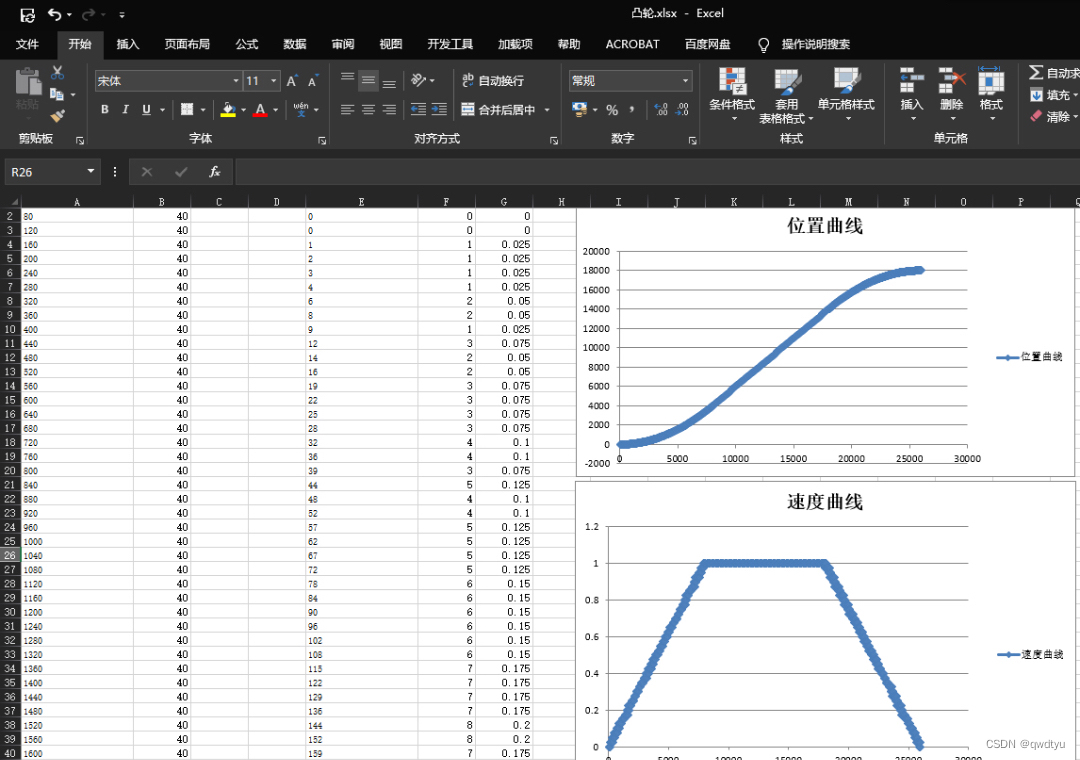
Task: Center cell text horizontally
Action: [368, 110]
